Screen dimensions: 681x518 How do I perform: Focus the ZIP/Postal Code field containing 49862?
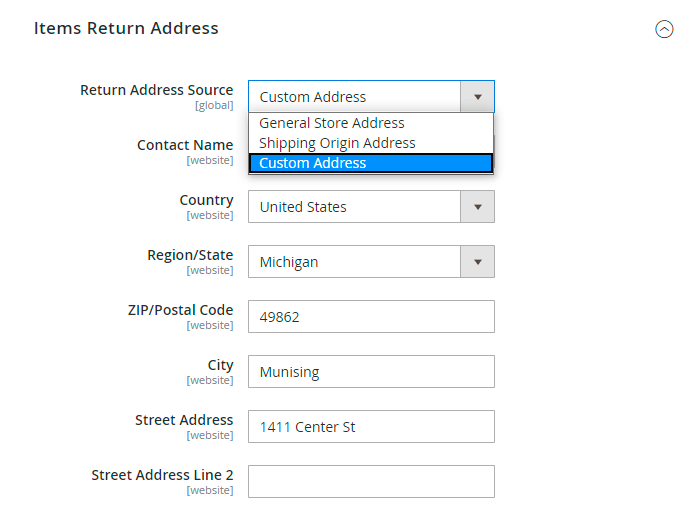[371, 317]
